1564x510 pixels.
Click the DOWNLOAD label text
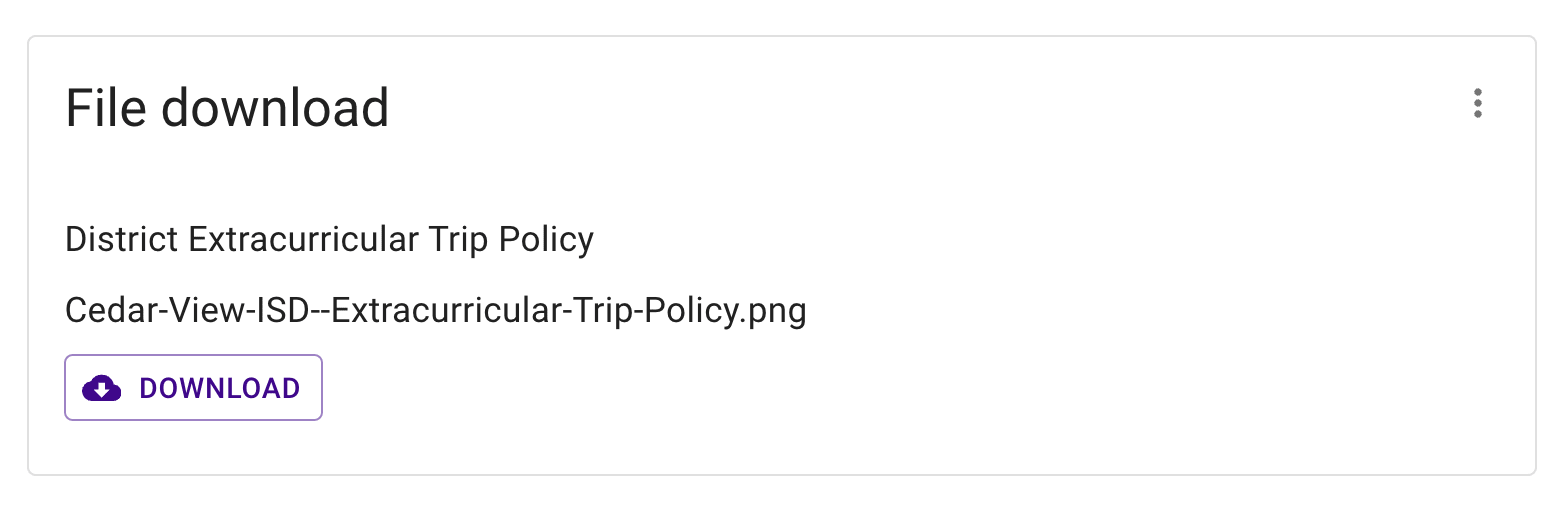click(x=220, y=388)
